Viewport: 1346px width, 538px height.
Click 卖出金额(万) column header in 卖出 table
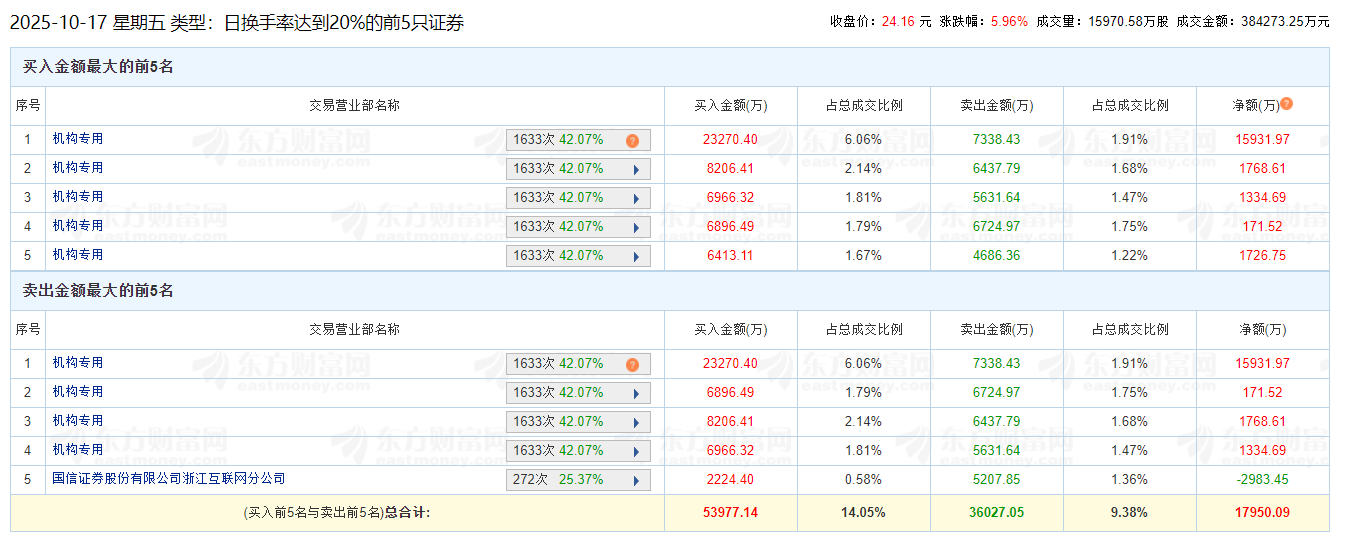point(996,330)
